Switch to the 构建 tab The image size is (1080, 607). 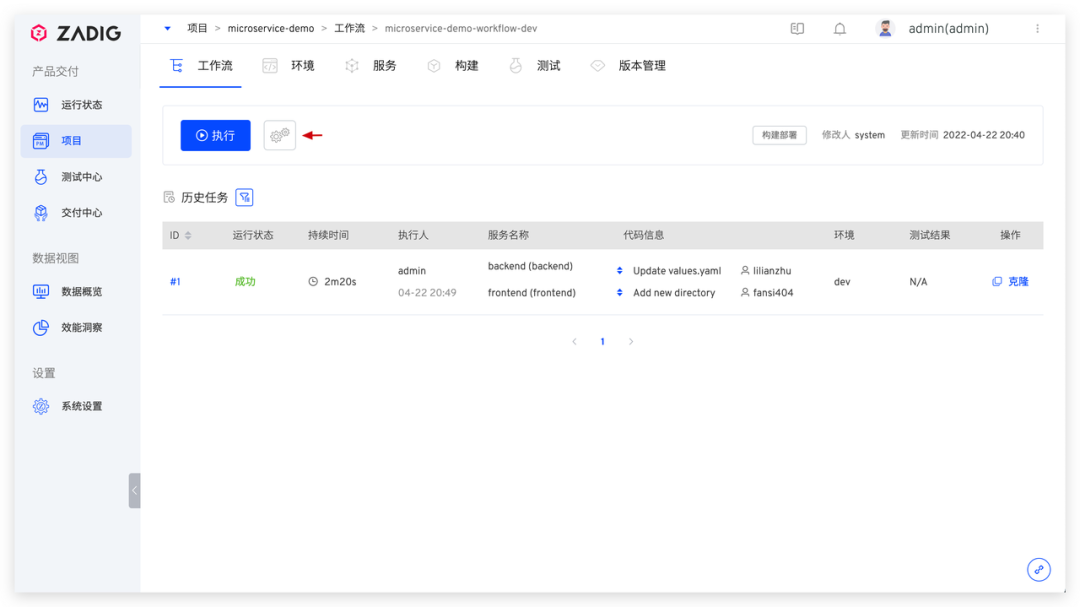tap(453, 65)
